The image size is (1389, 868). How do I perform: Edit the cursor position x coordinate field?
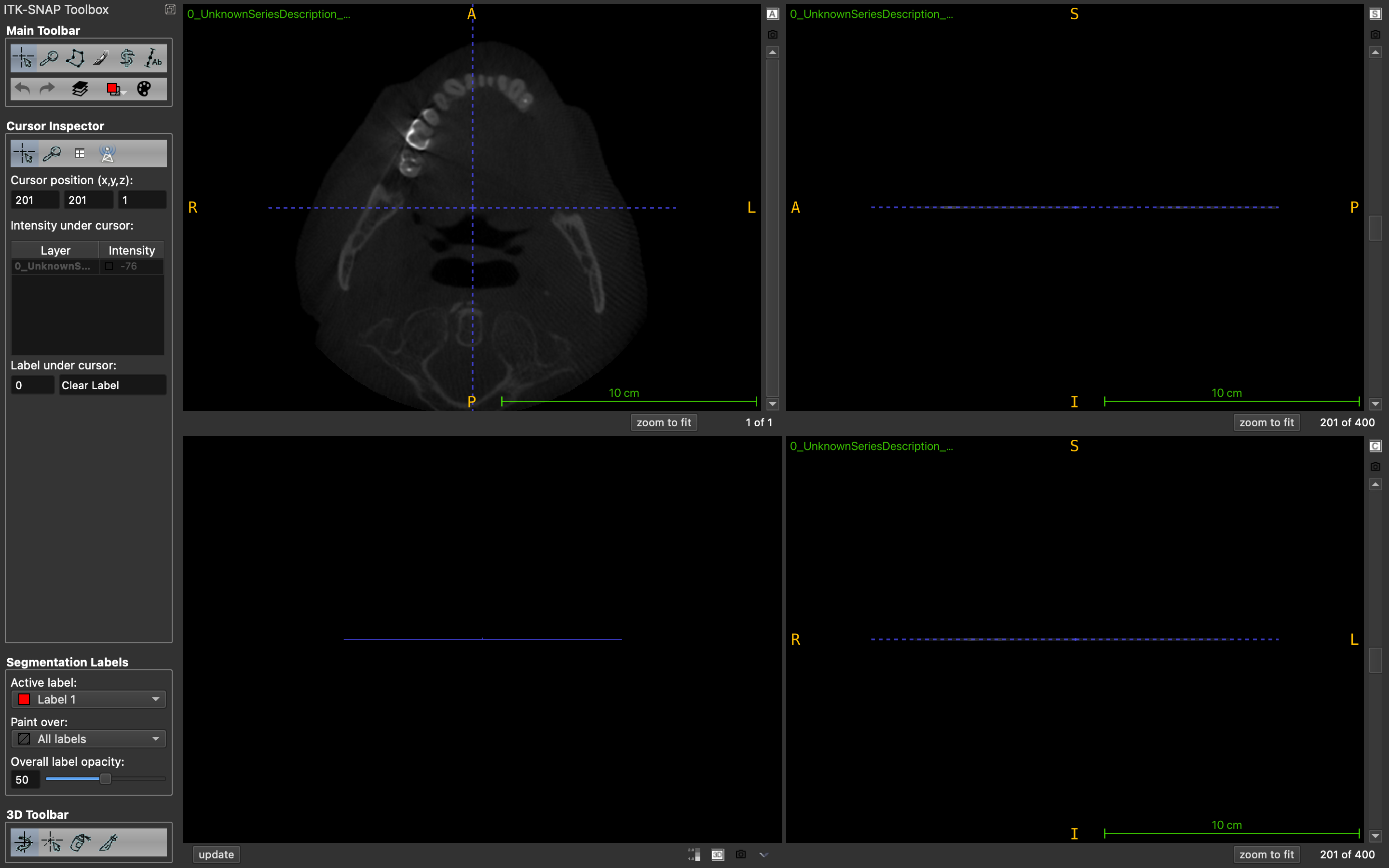tap(34, 199)
